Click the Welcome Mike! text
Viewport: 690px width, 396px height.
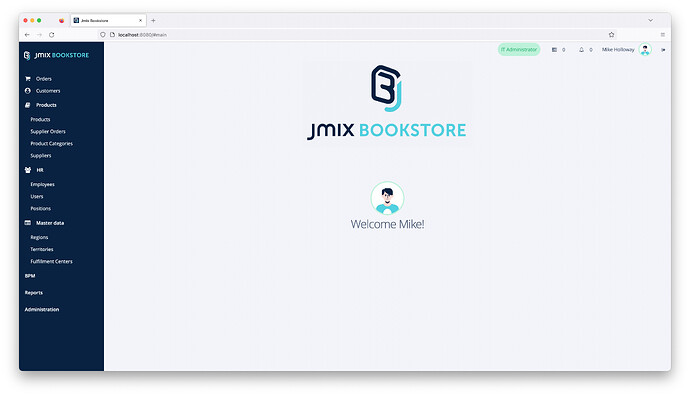(x=387, y=224)
